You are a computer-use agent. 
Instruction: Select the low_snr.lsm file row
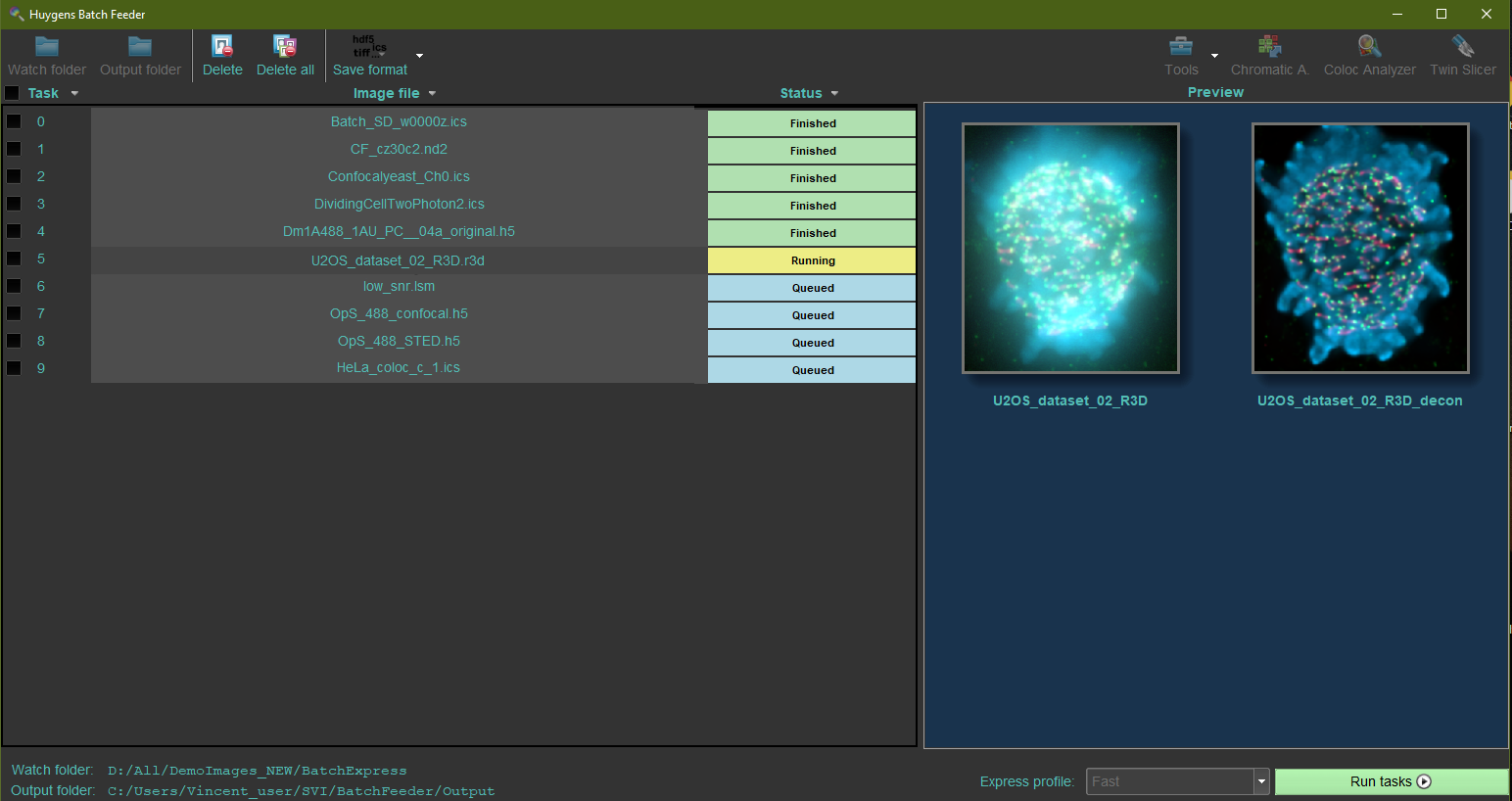(x=399, y=286)
